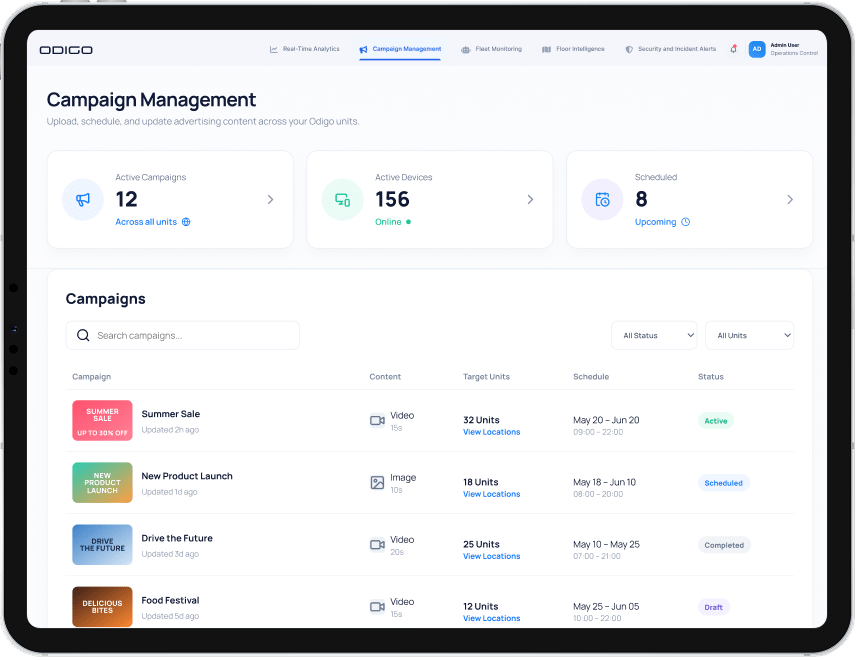Click the Campaigns section heading
Viewport: 858px width, 660px height.
106,299
